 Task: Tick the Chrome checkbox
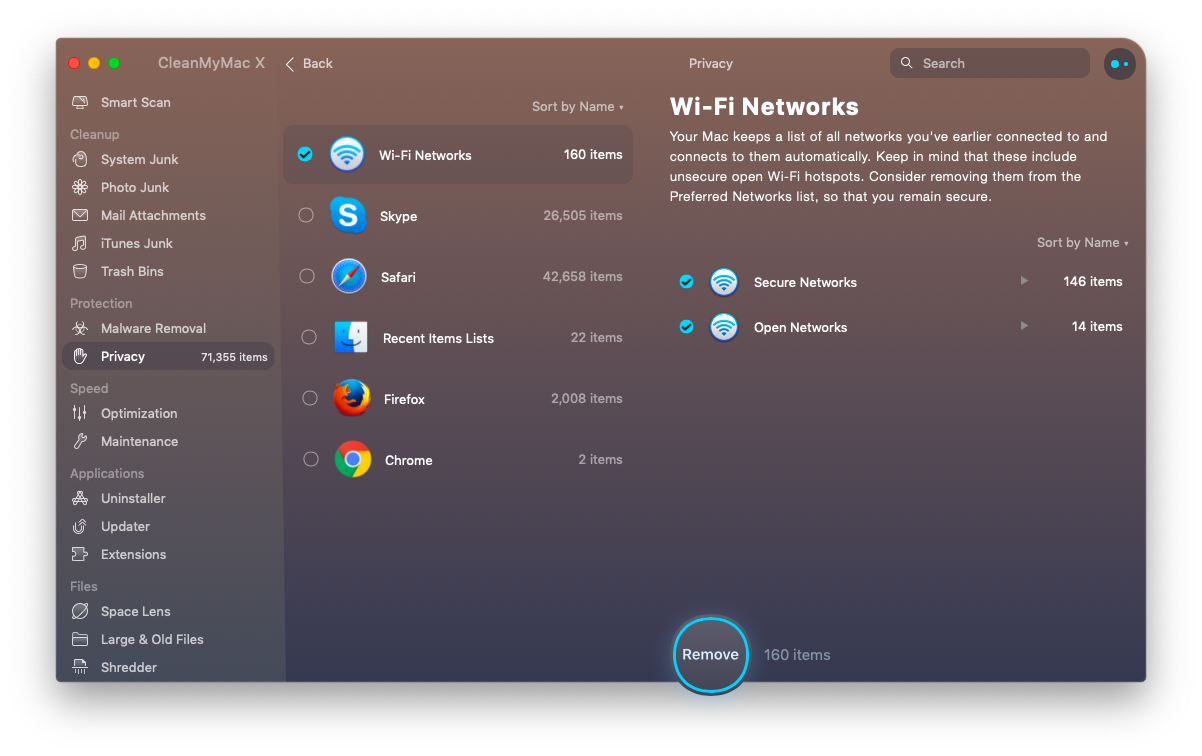tap(311, 459)
